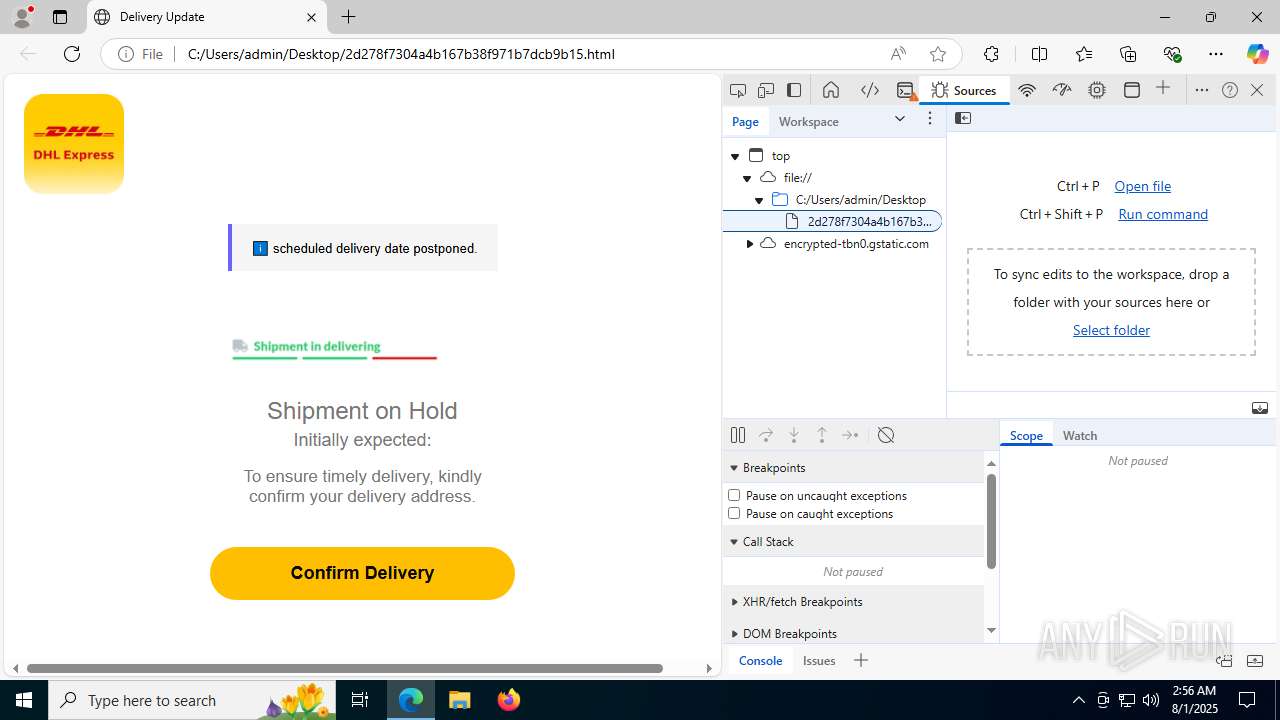
Task: Select the Scope tab
Action: (1026, 435)
